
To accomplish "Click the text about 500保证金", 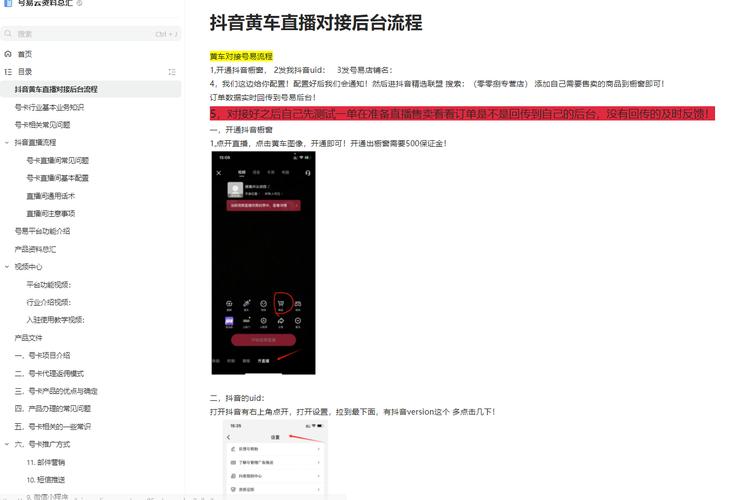I will (328, 143).
